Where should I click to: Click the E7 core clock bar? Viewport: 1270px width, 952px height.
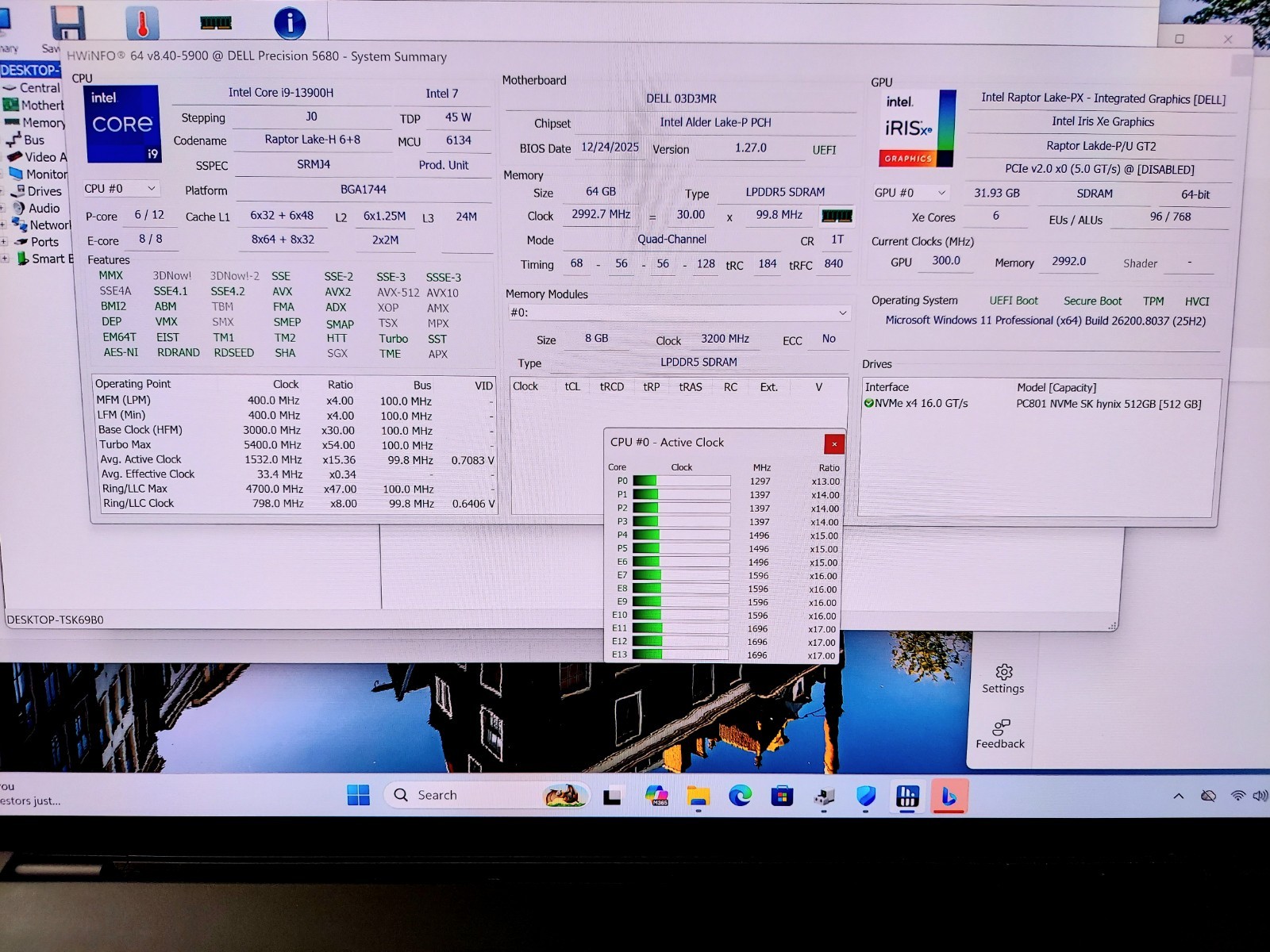point(681,575)
